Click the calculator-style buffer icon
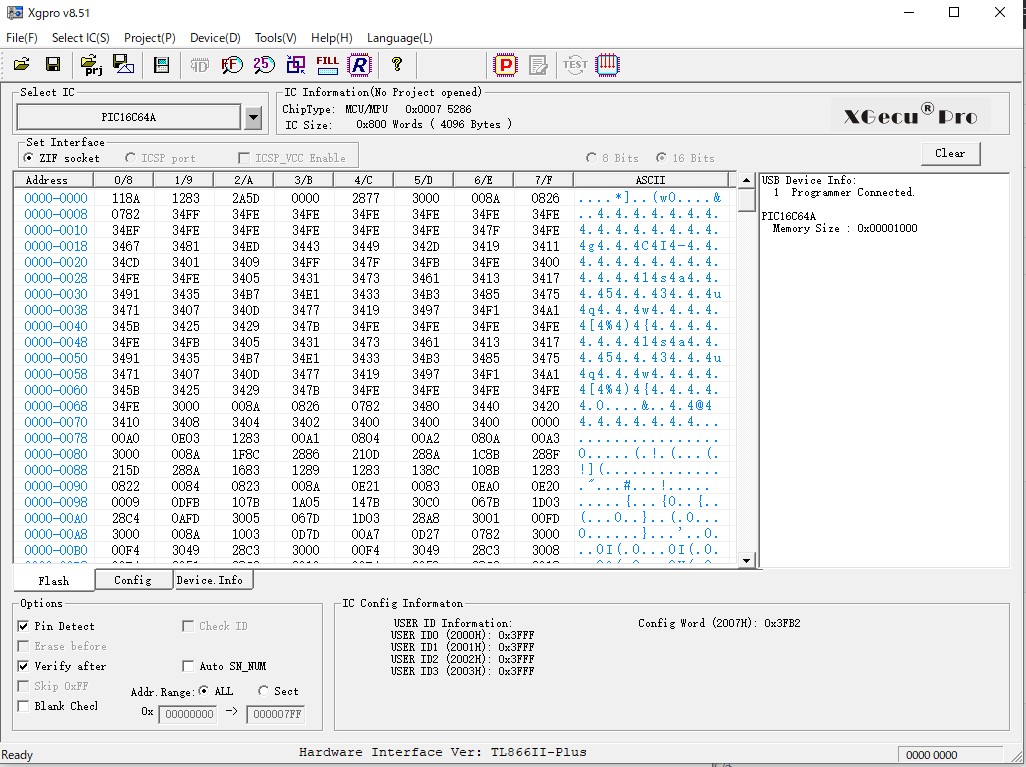The width and height of the screenshot is (1026, 767). pos(161,64)
